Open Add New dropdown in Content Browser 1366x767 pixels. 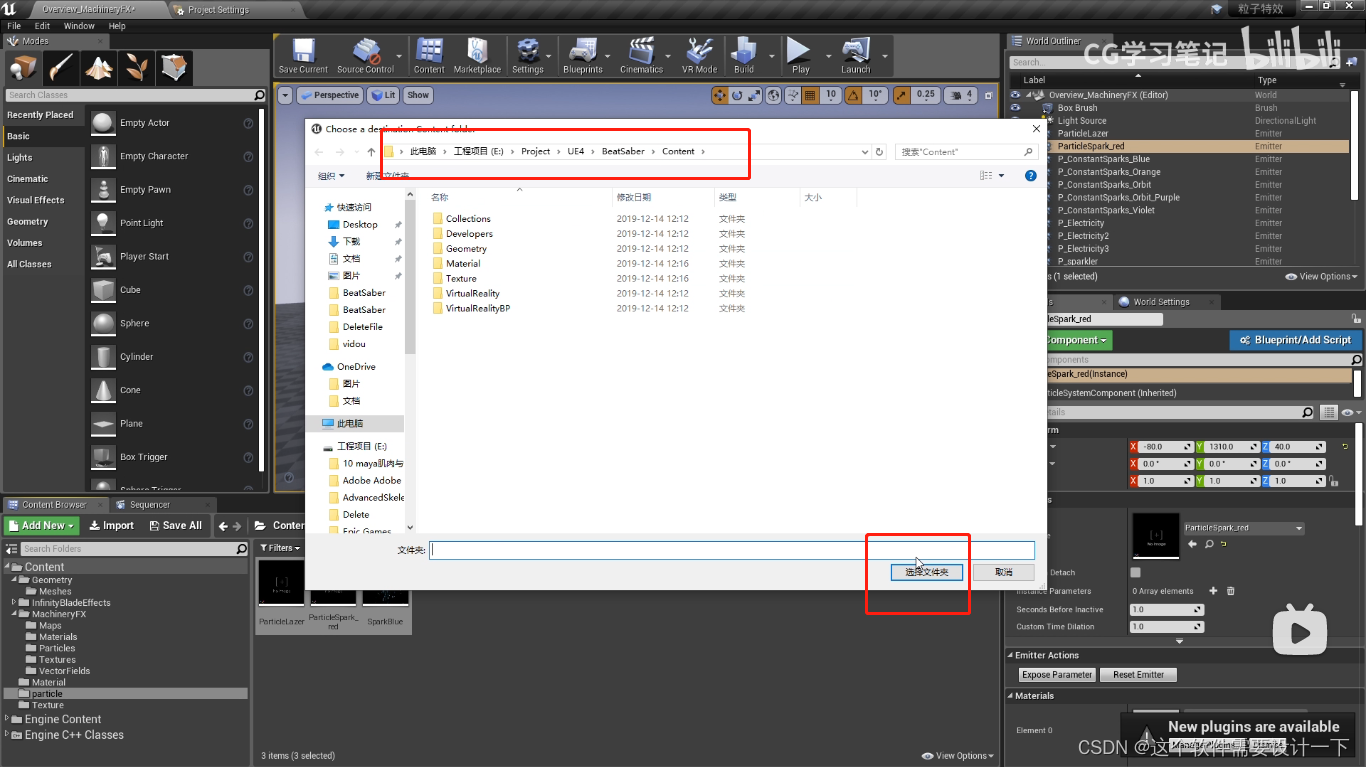41,525
